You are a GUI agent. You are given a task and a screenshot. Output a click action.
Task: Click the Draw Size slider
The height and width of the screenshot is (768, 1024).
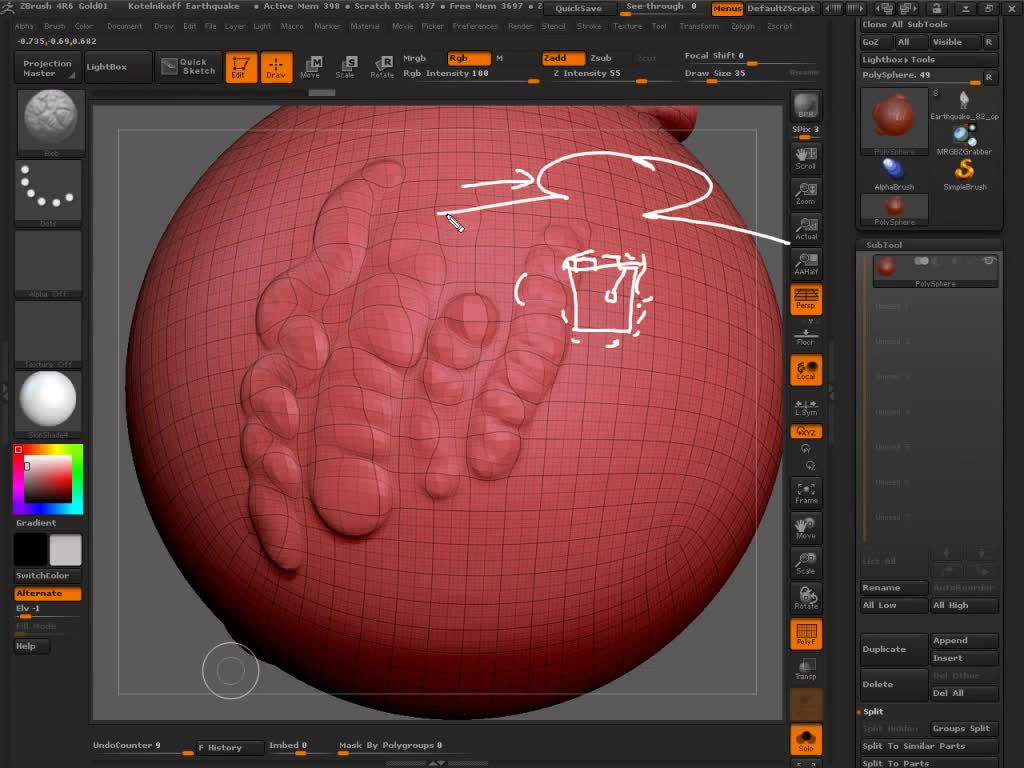[x=750, y=76]
